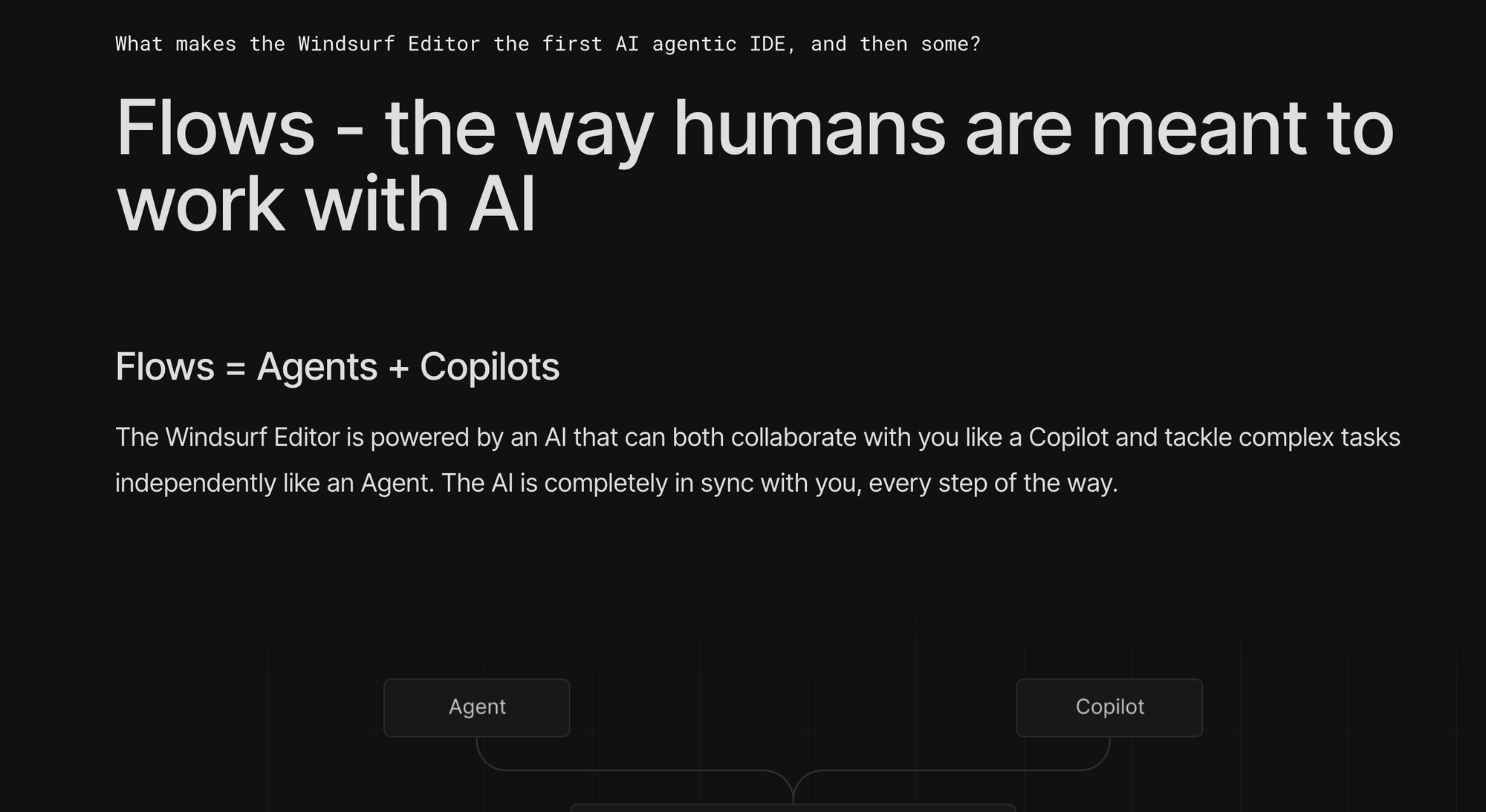
Task: Click the paragraph starting "The Windsurf Editor is powered"
Action: [757, 460]
